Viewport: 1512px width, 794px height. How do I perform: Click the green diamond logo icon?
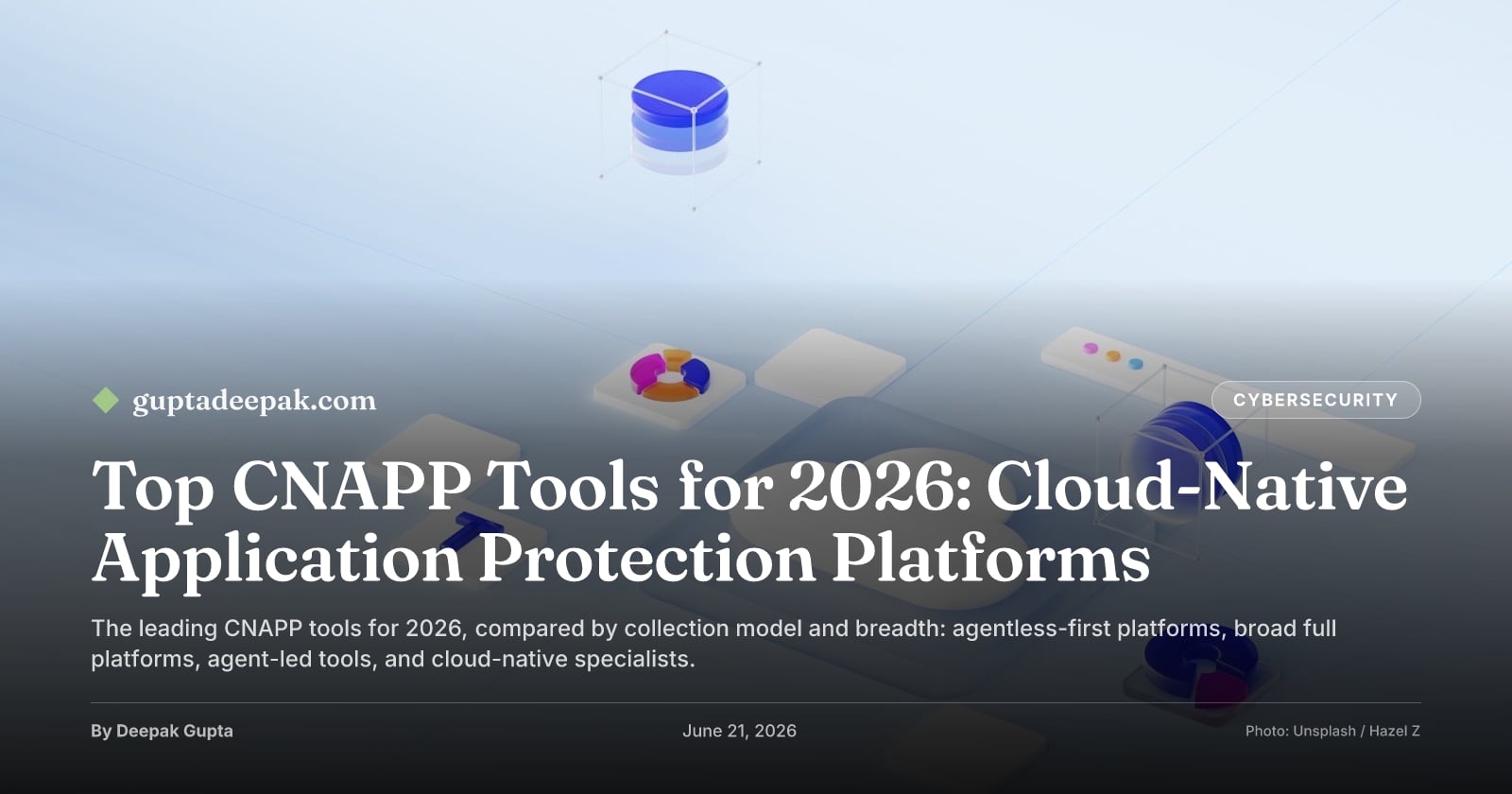tap(105, 401)
